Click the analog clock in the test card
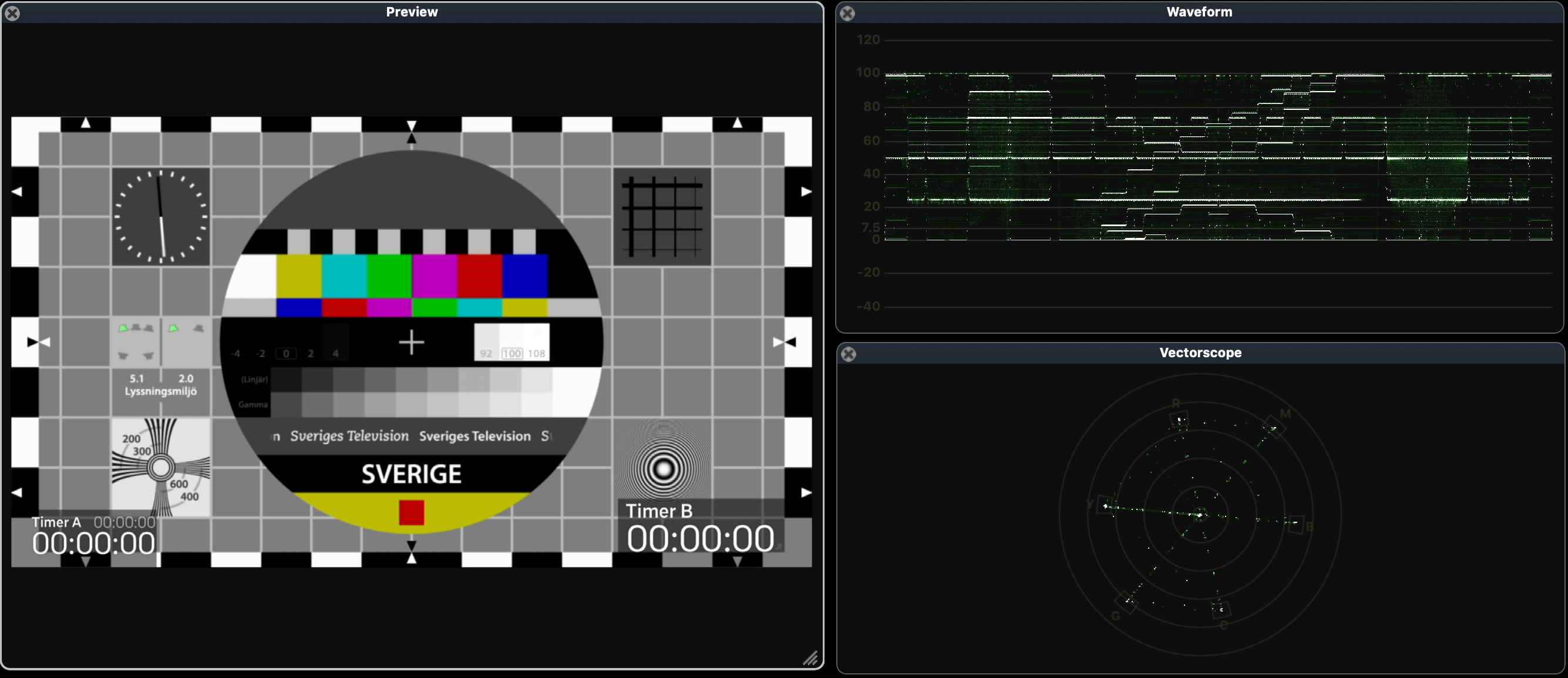 (x=161, y=217)
